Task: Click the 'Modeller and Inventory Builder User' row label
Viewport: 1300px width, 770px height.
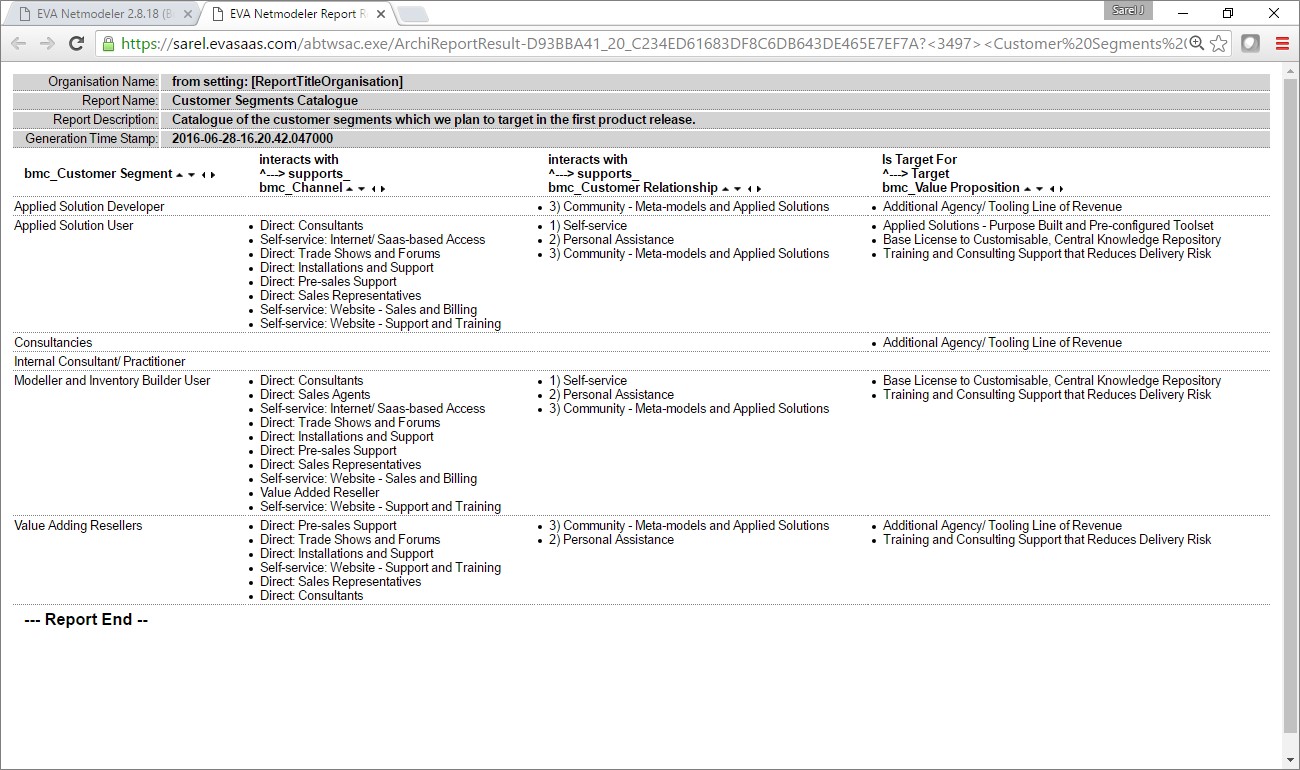Action: coord(112,381)
